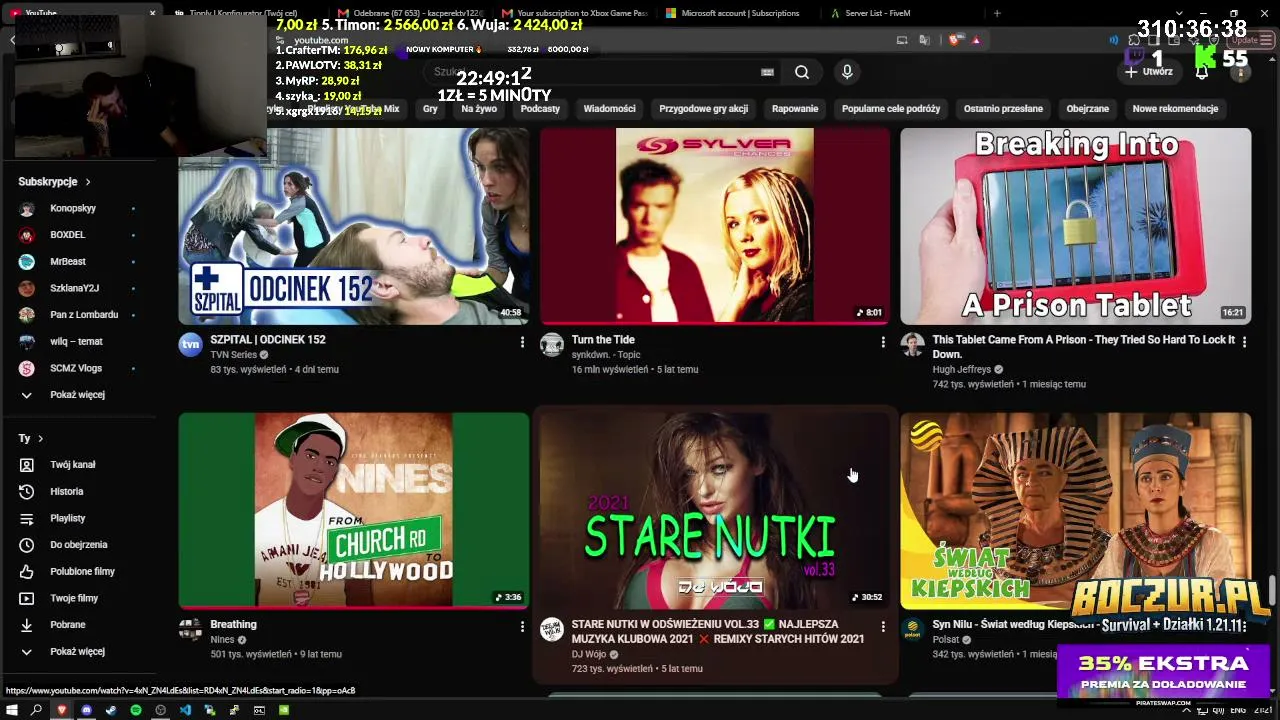This screenshot has height=720, width=1280.
Task: Open Hugh Jeffreys channel link
Action: pos(962,369)
